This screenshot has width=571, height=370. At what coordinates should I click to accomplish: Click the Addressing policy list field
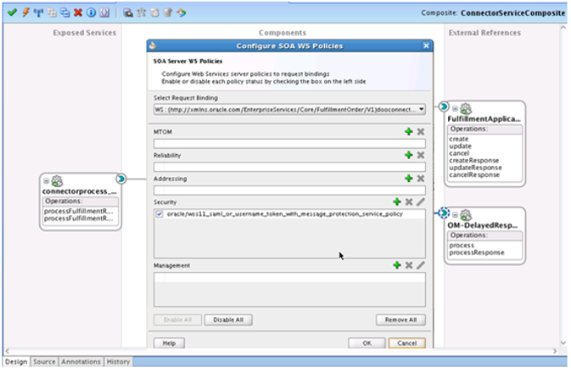click(x=290, y=190)
